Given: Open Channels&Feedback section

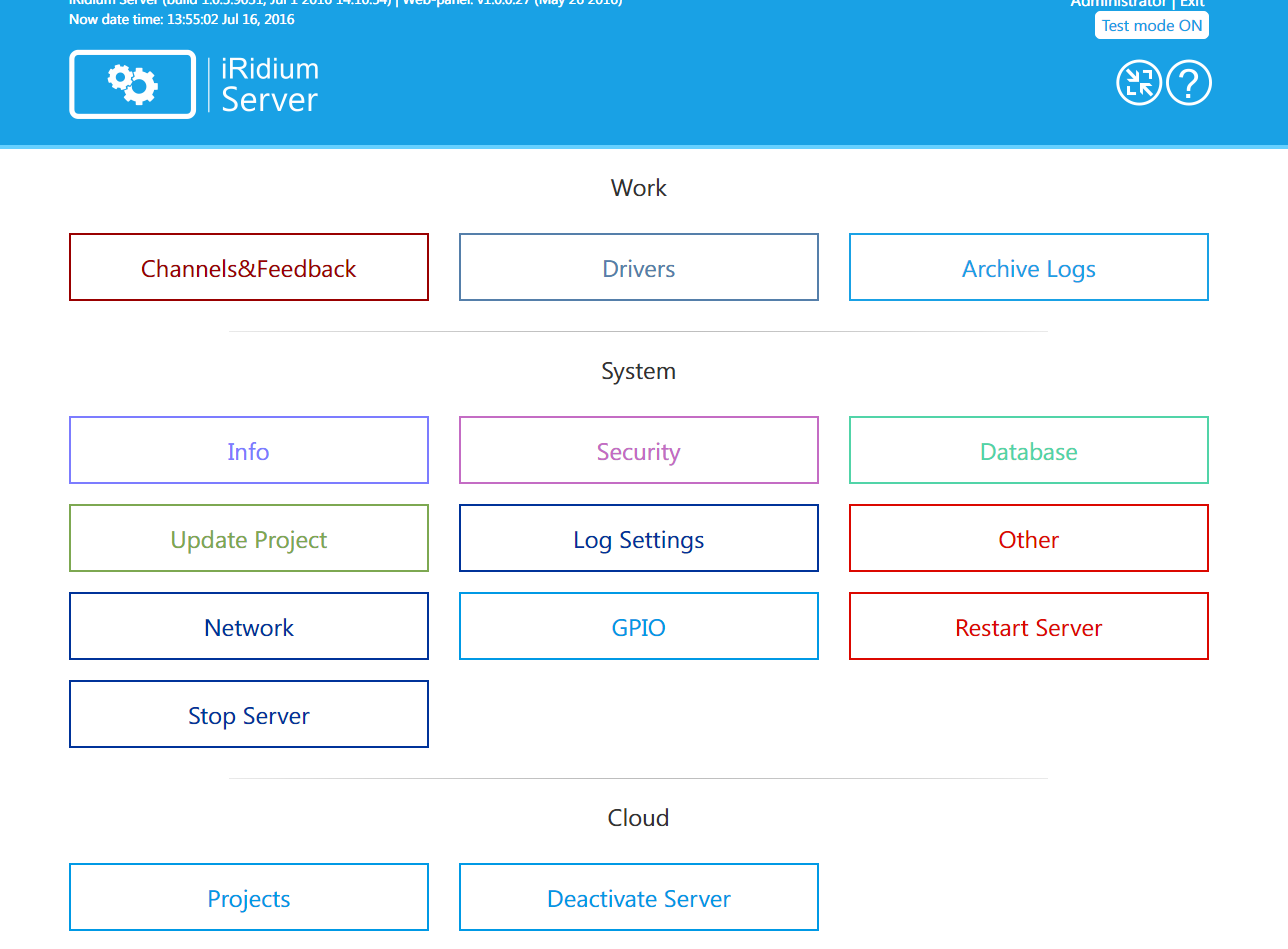Looking at the screenshot, I should click(x=249, y=267).
